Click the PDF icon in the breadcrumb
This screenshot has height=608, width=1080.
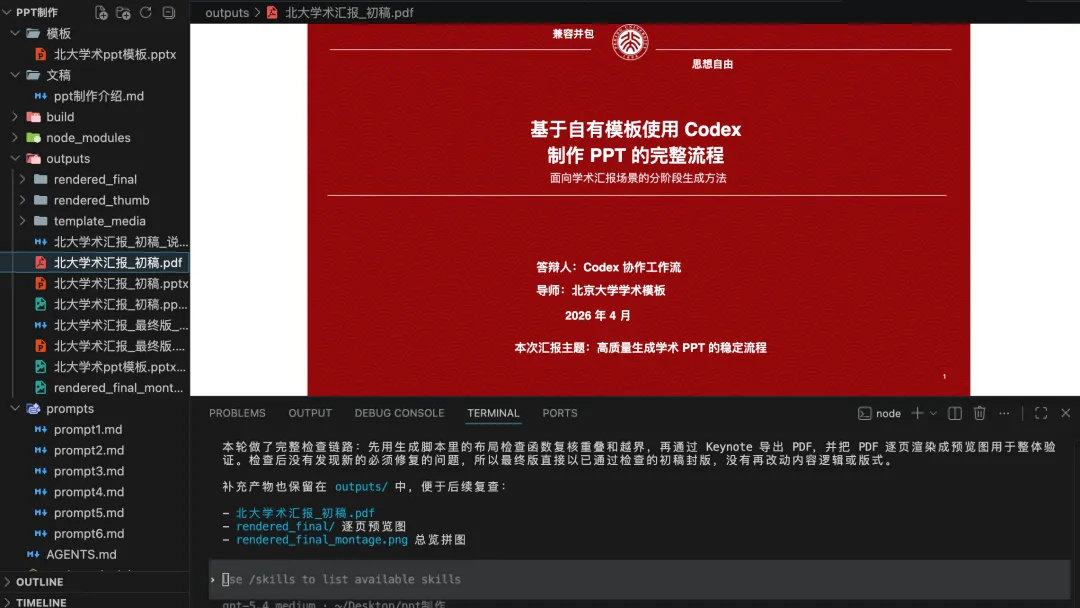(272, 12)
